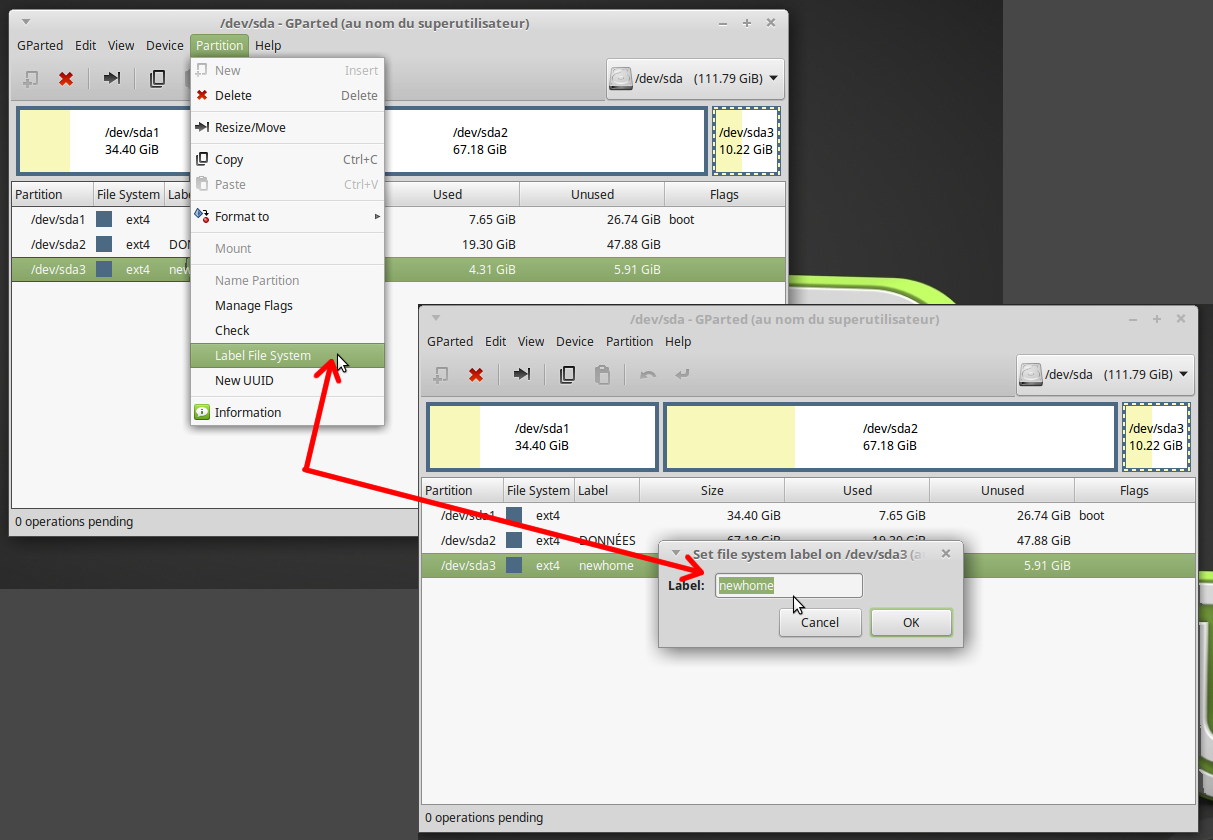Screen dimensions: 1213x840
Task: Click the Apply operations icon in the front window toolbar
Action: (x=682, y=375)
